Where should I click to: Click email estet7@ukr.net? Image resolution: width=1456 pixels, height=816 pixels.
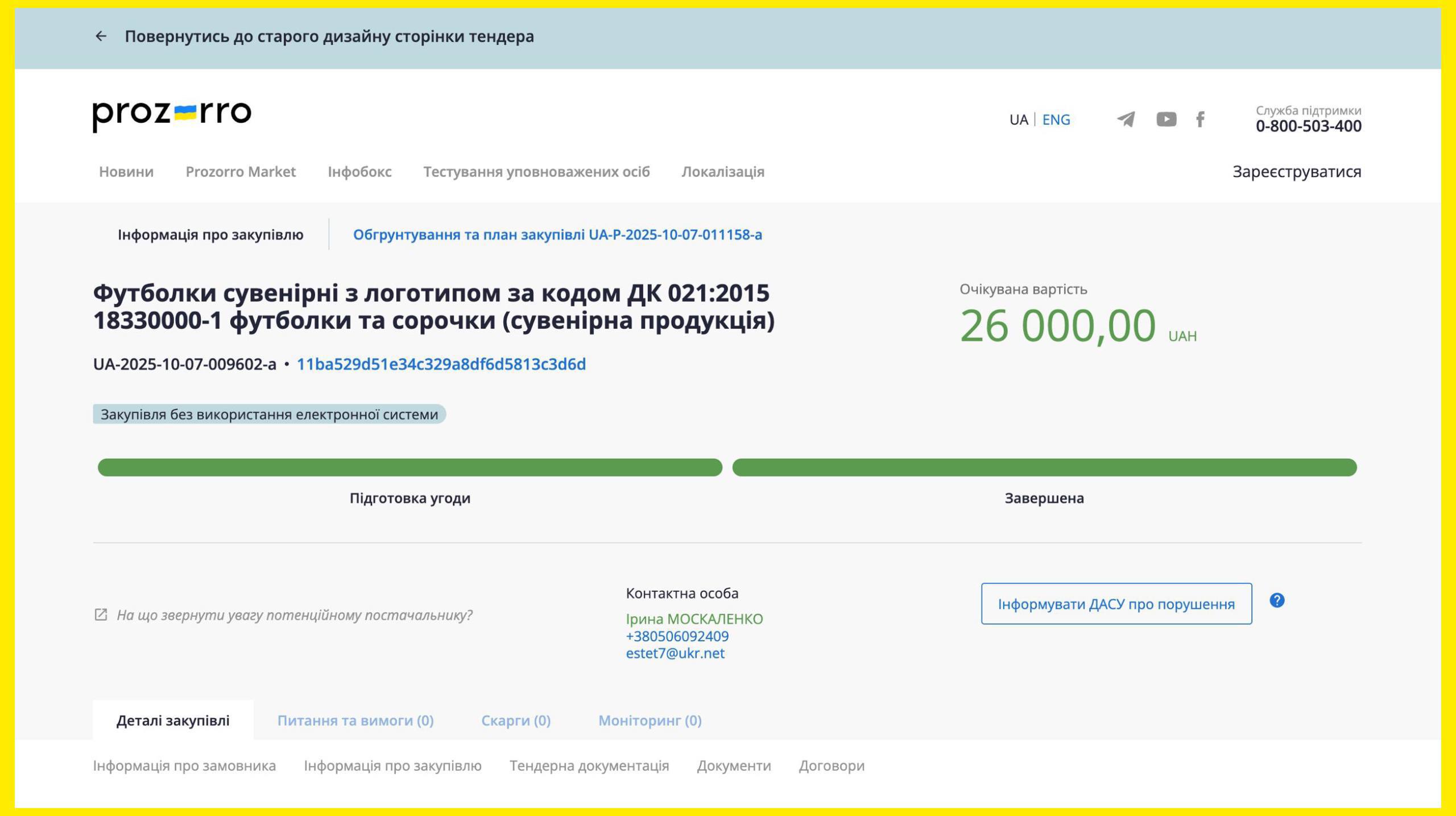coord(675,653)
